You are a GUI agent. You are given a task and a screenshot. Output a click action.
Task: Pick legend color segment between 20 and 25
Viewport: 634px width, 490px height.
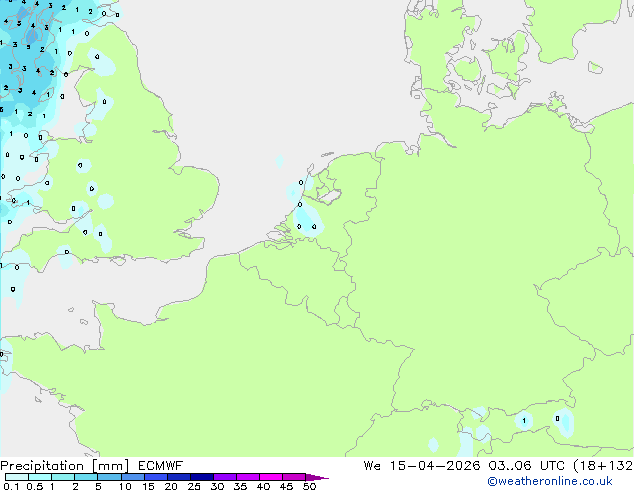pos(179,477)
